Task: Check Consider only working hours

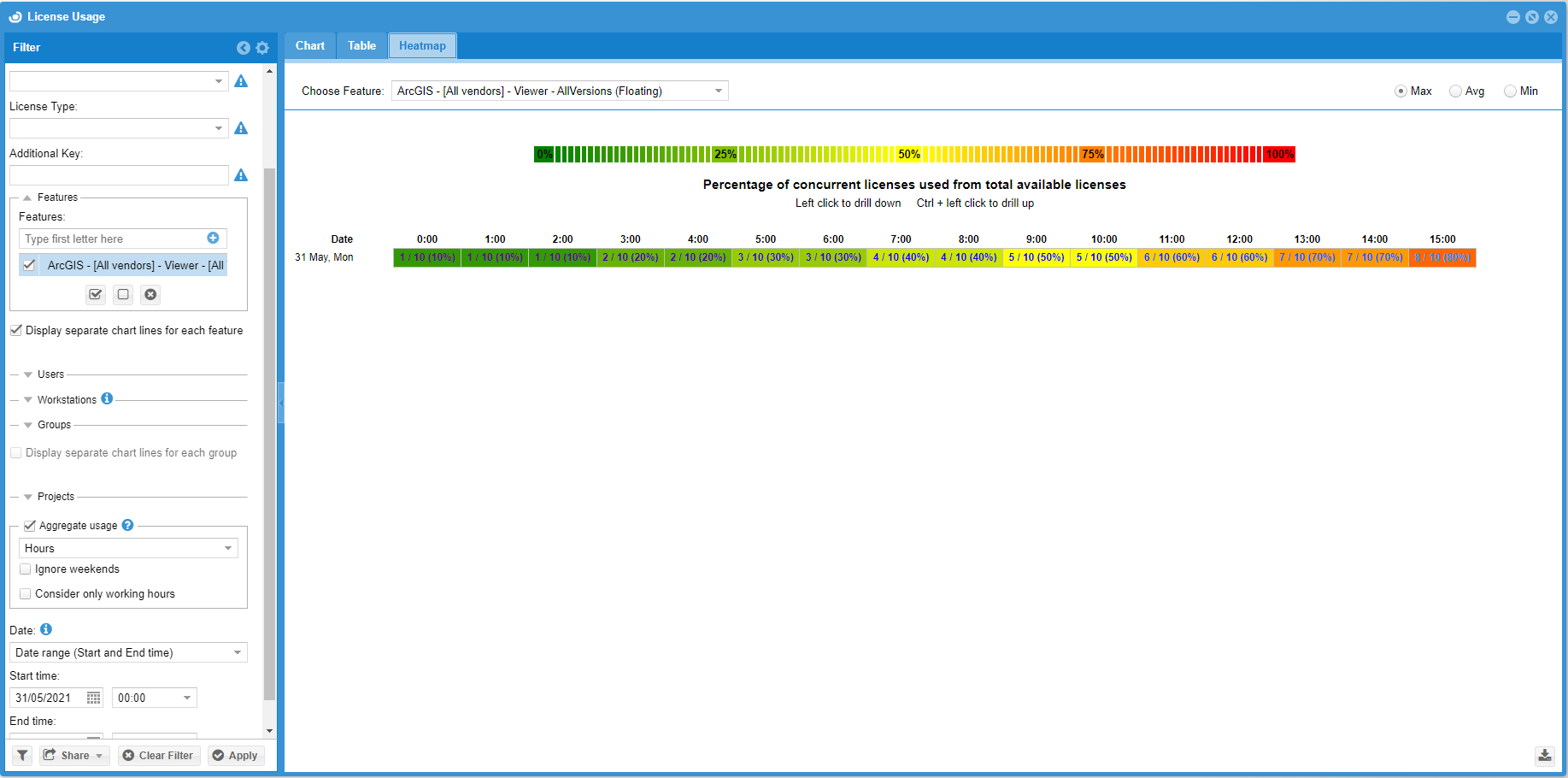Action: click(26, 594)
